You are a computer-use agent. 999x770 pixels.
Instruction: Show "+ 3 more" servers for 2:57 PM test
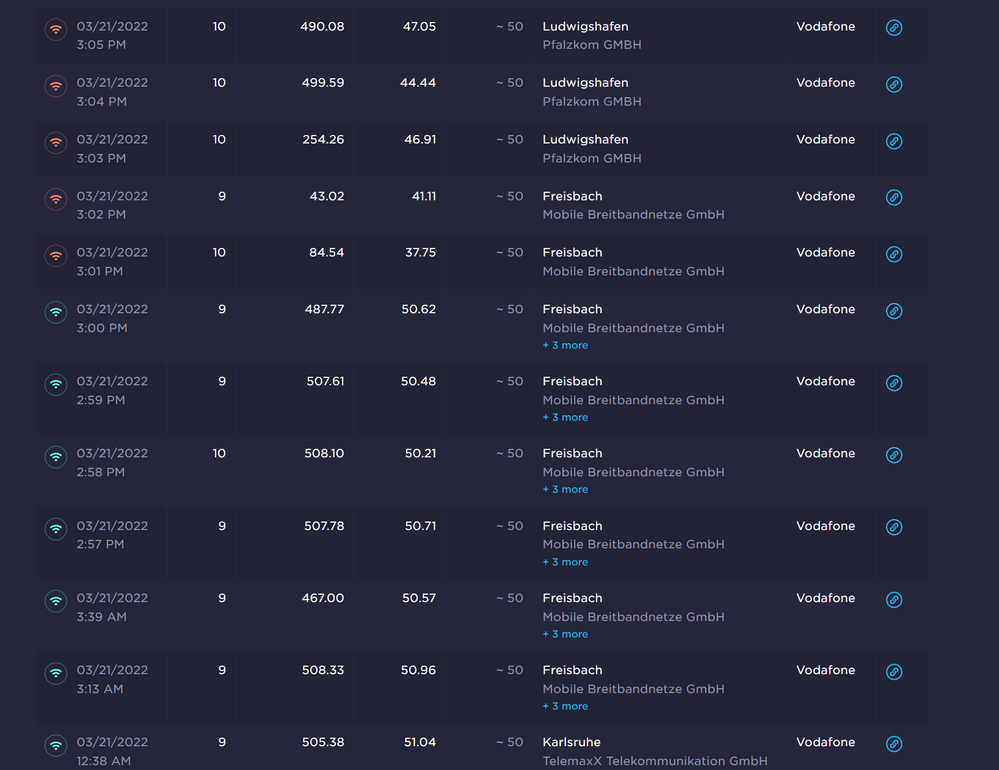[565, 562]
